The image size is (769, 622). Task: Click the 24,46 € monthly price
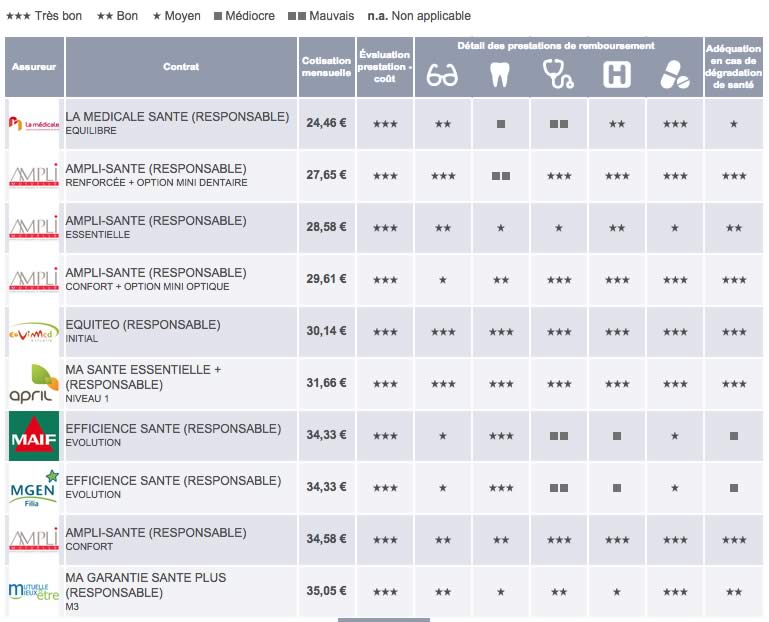(326, 123)
